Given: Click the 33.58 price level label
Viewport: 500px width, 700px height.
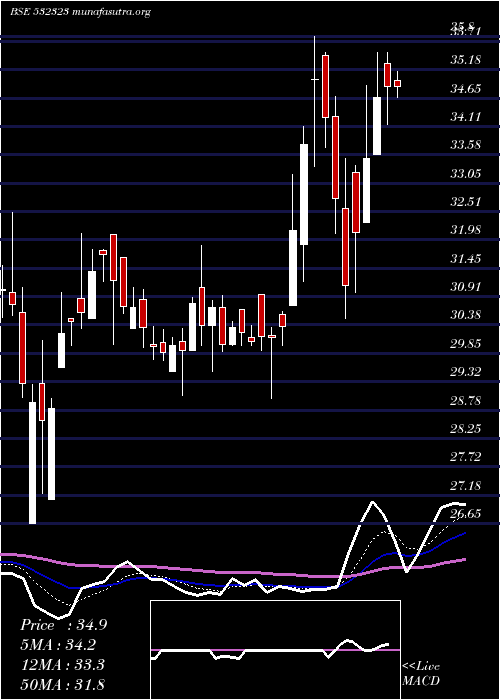Looking at the screenshot, I should (466, 145).
